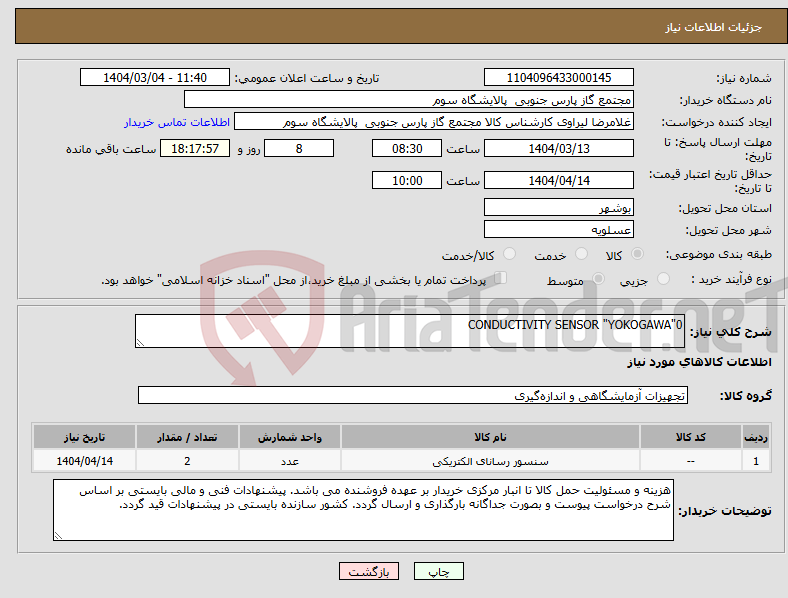Click the ردیف column header
788x598 pixels.
(756, 437)
